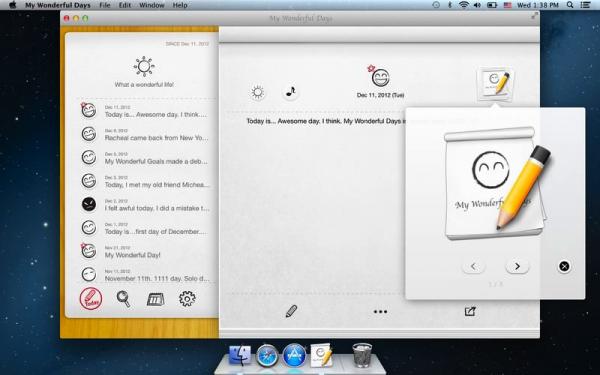Open the File menu
The width and height of the screenshot is (600, 375).
click(104, 5)
